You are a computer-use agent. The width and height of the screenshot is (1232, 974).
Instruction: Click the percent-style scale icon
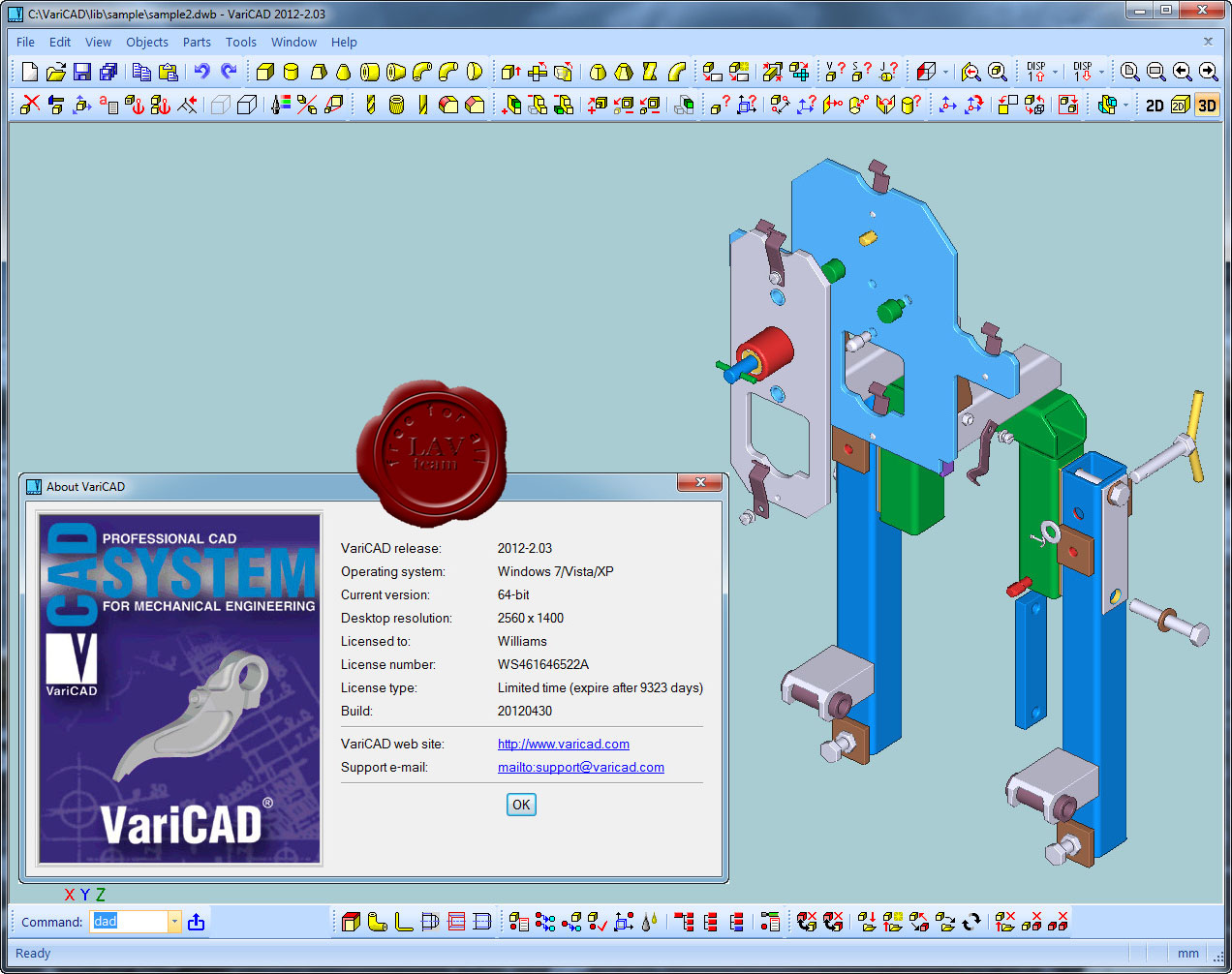(307, 105)
